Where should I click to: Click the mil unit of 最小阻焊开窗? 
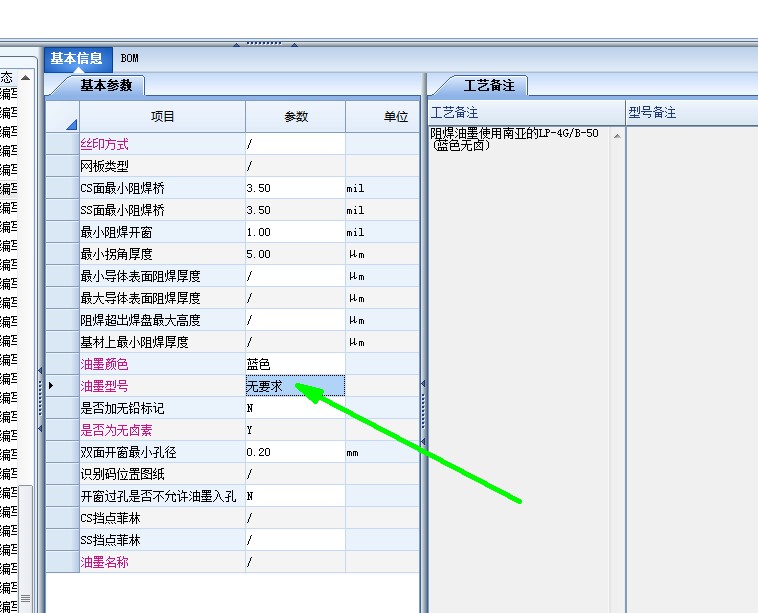pyautogui.click(x=355, y=233)
